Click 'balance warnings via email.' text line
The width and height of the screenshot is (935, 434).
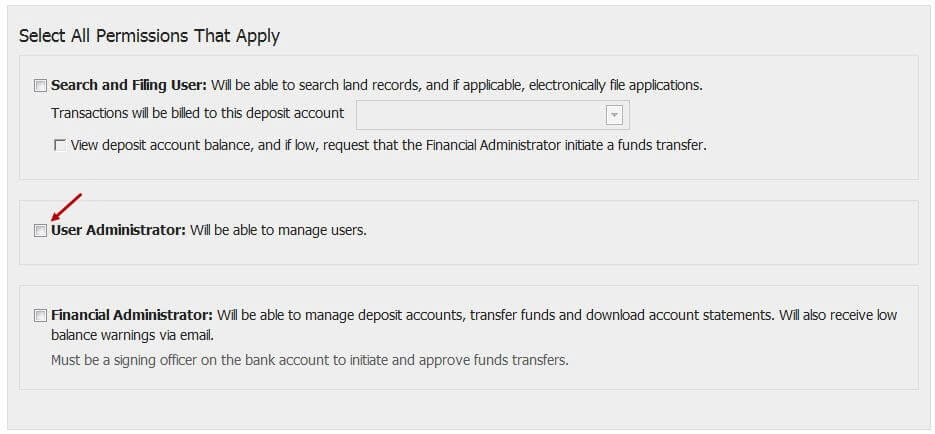tap(132, 336)
